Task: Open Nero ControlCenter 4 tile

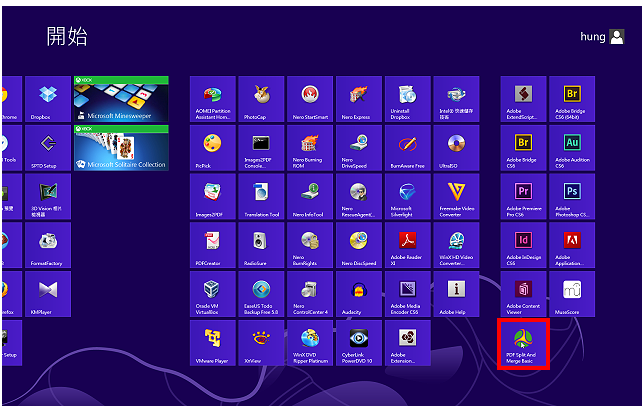Action: tap(310, 294)
